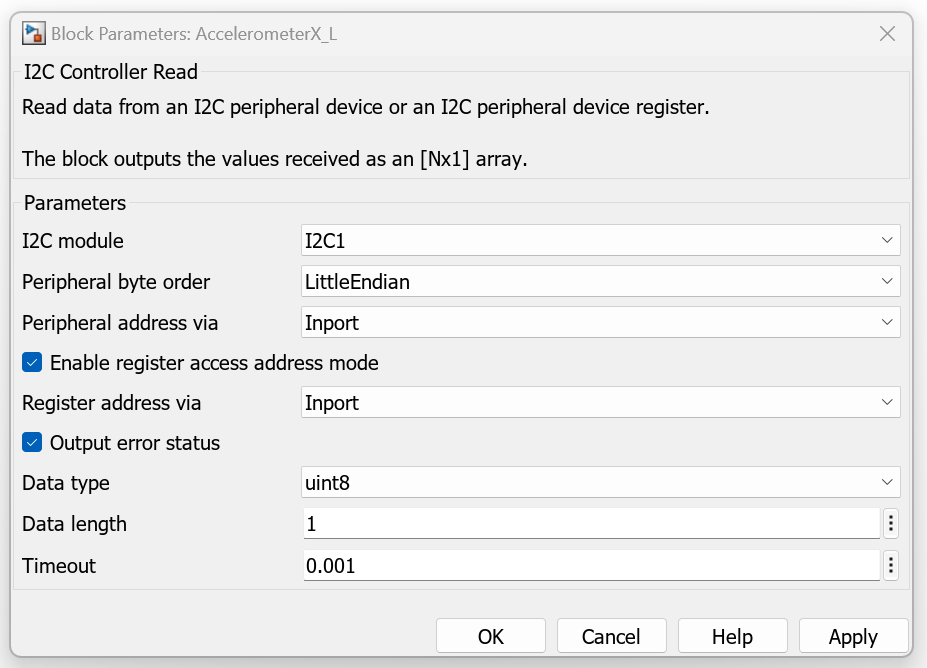Open the Data length options menu icon

[x=890, y=524]
